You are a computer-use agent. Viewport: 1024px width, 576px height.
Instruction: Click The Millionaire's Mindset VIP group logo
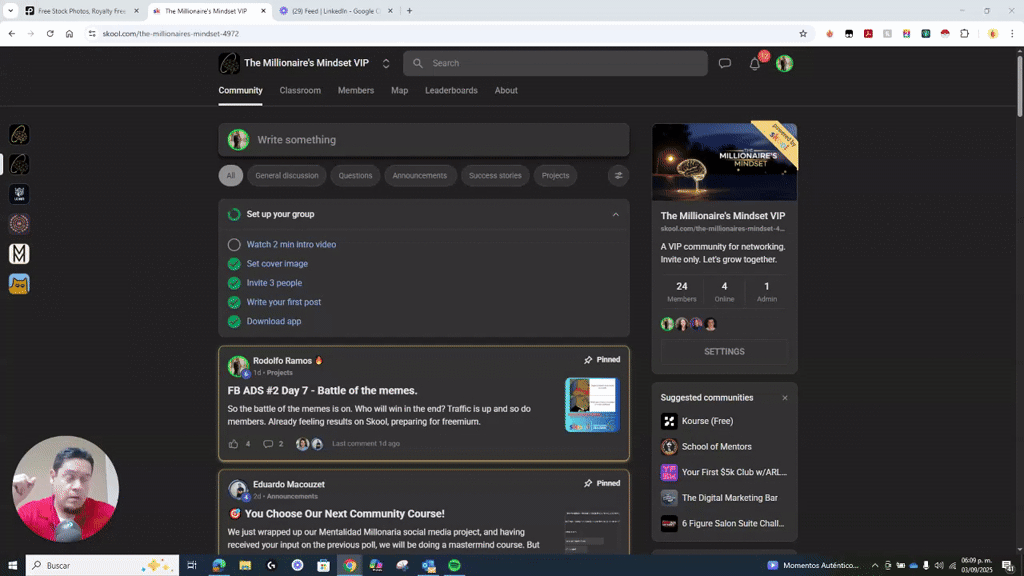(x=229, y=63)
